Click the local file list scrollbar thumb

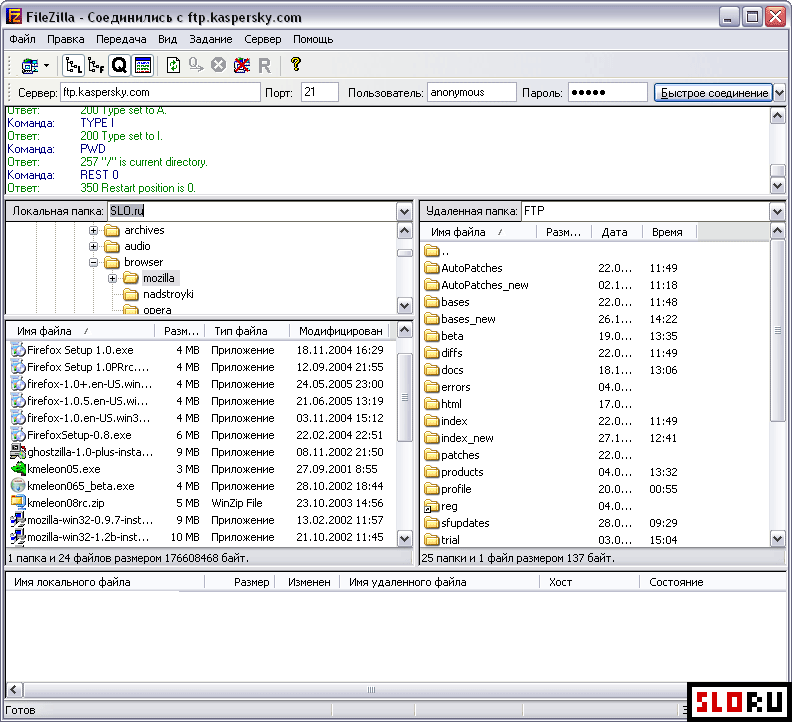click(x=405, y=397)
